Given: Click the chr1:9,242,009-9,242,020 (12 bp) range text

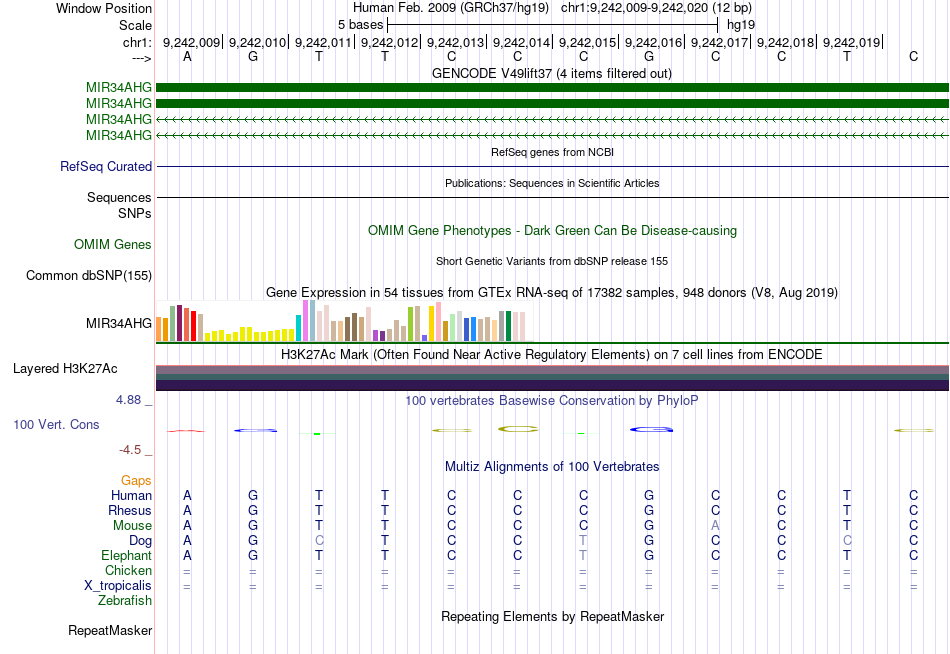Looking at the screenshot, I should [x=656, y=8].
